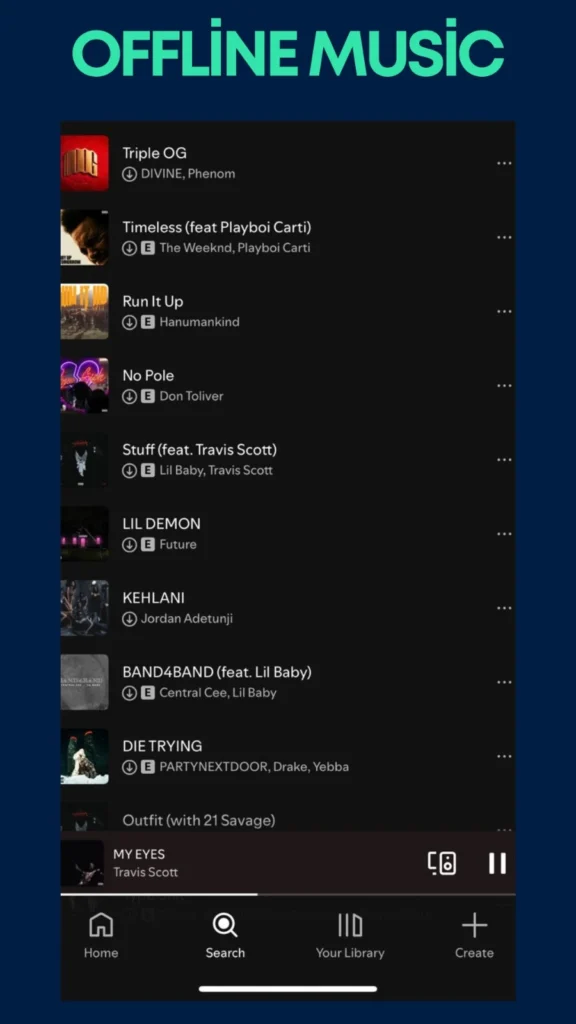
Task: Open Triple OG album artwork
Action: click(85, 163)
